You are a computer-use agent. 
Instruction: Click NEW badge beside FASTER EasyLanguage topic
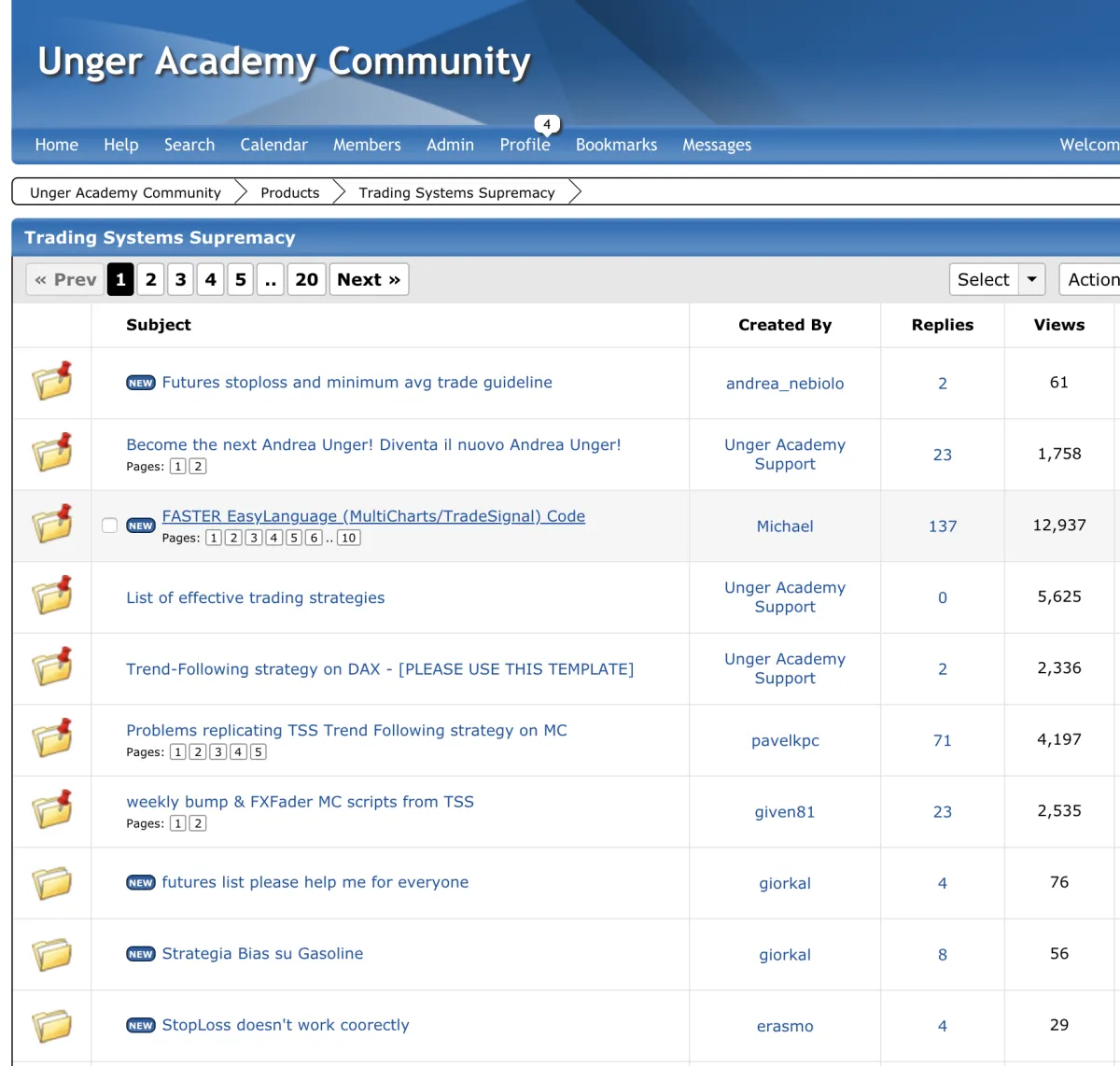click(141, 526)
